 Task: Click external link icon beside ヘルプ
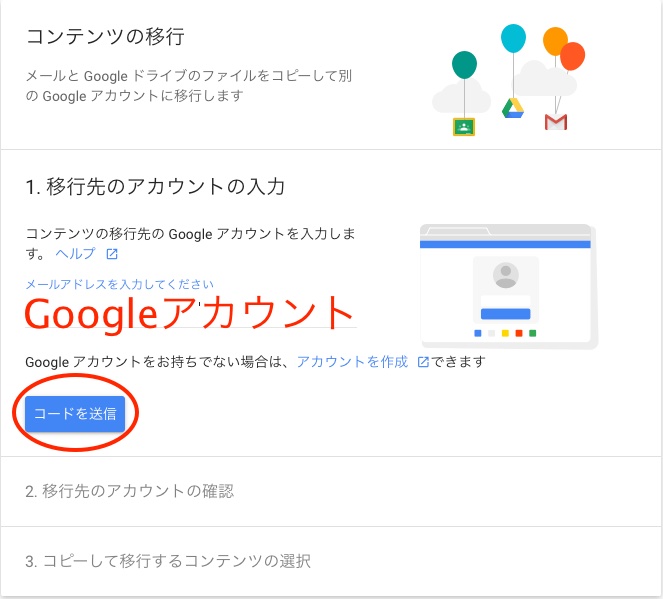(112, 254)
